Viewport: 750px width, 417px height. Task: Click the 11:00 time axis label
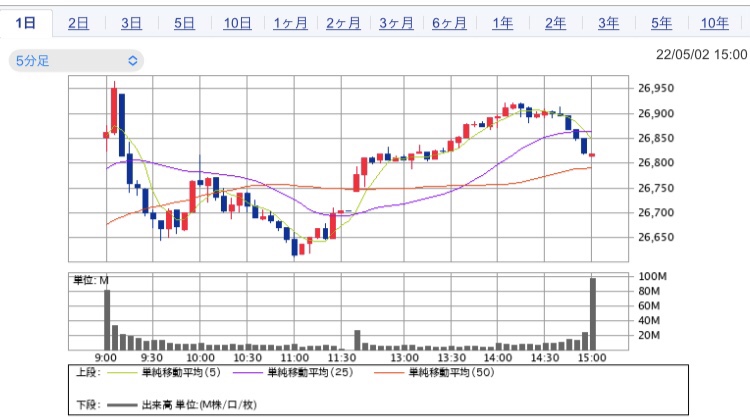pos(295,358)
